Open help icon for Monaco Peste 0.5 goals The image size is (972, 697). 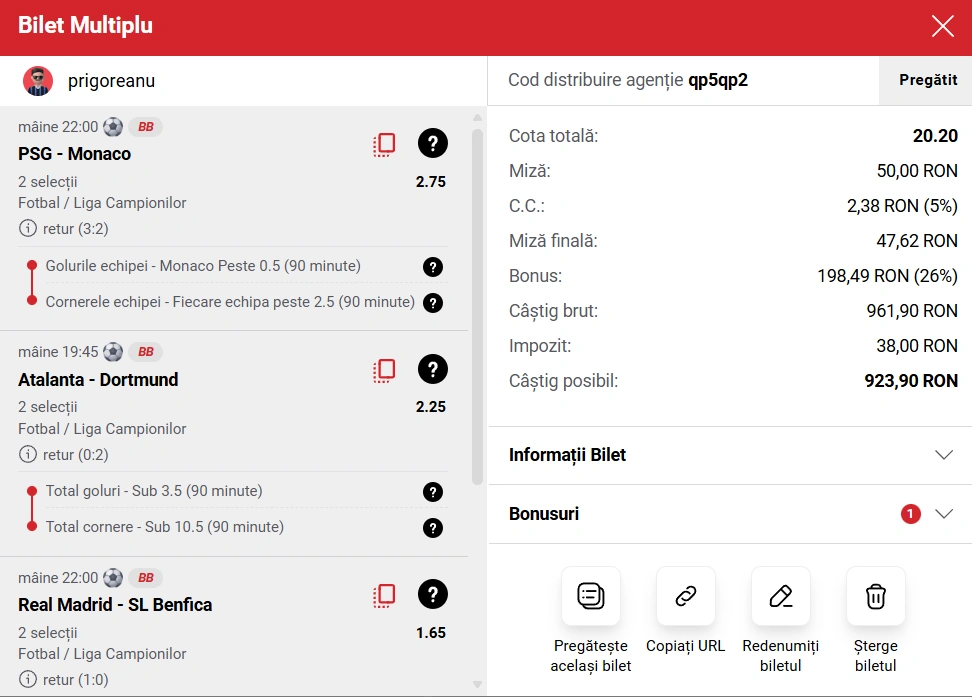432,267
